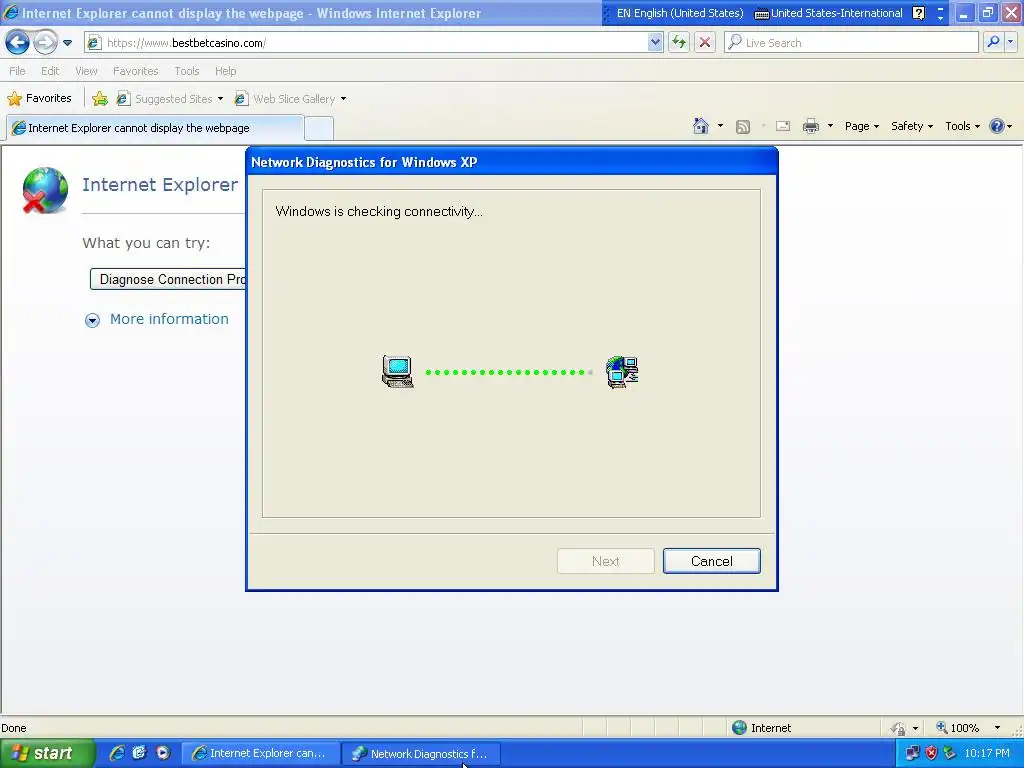The width and height of the screenshot is (1024, 768).
Task: Click the Safely Remove Hardware tray icon
Action: pos(950,754)
